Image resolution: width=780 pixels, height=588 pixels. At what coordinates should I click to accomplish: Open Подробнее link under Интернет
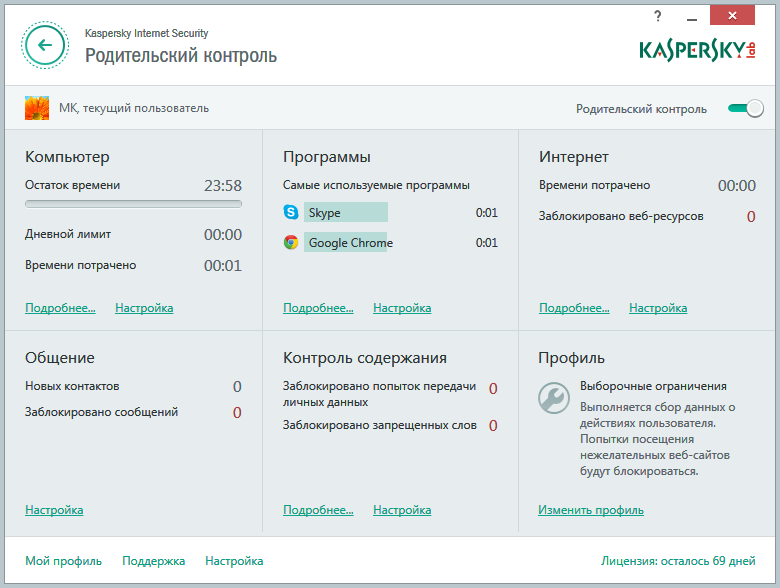coord(574,308)
